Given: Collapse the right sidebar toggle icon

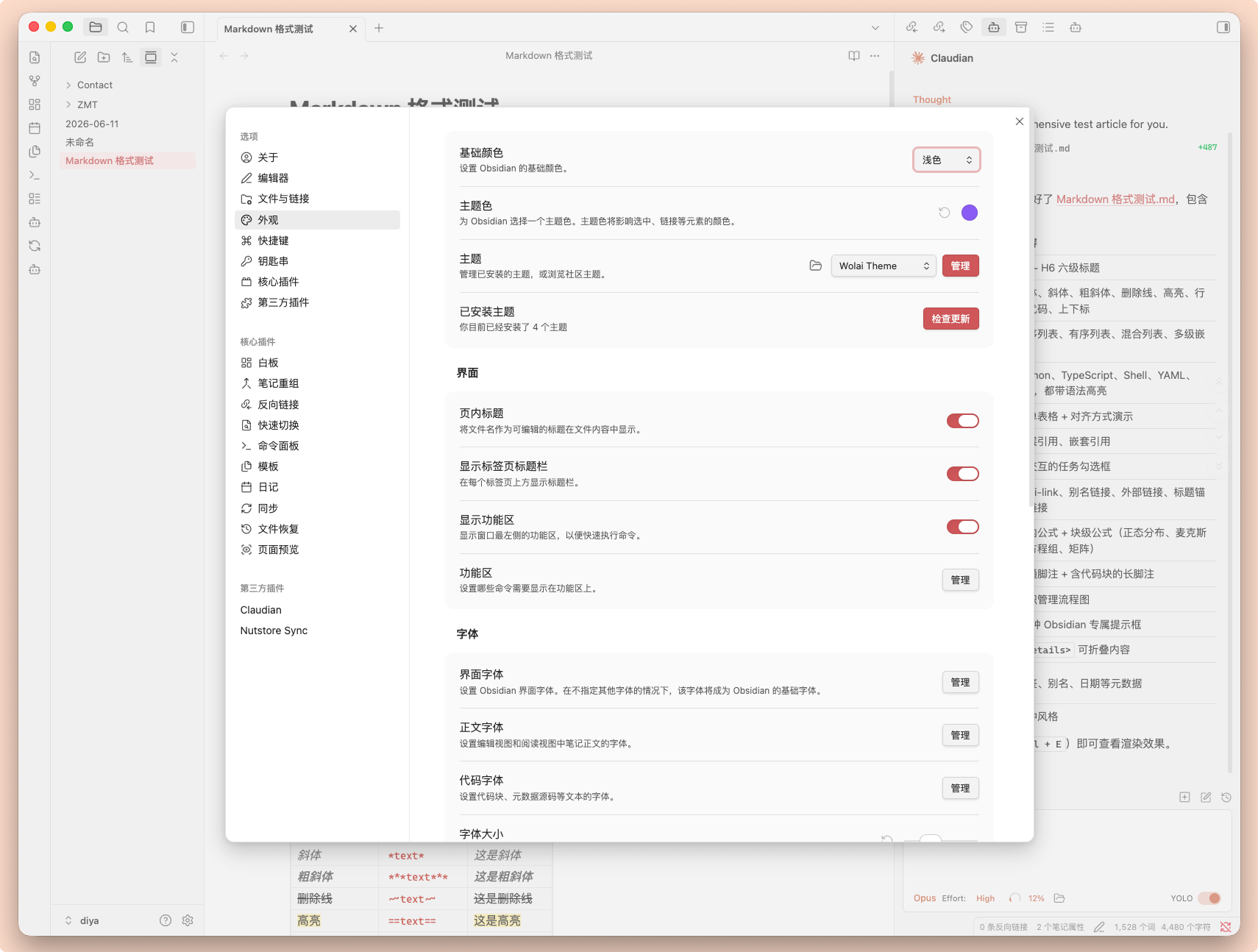Looking at the screenshot, I should [x=1223, y=27].
